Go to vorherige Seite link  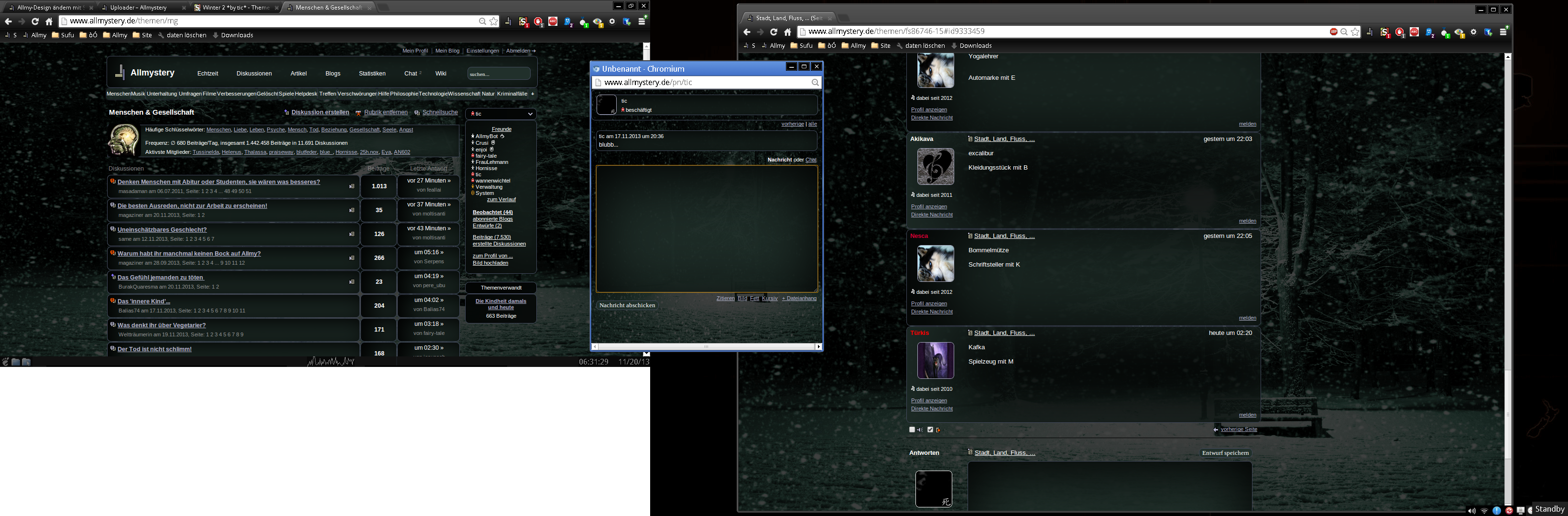coord(1239,430)
